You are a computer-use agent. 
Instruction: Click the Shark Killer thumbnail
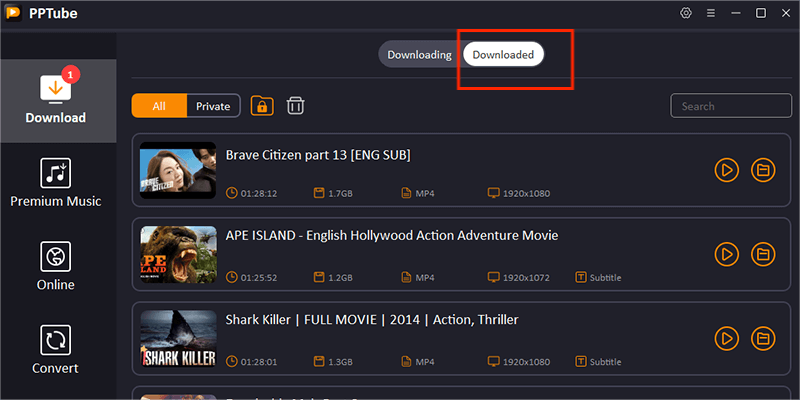(x=178, y=338)
